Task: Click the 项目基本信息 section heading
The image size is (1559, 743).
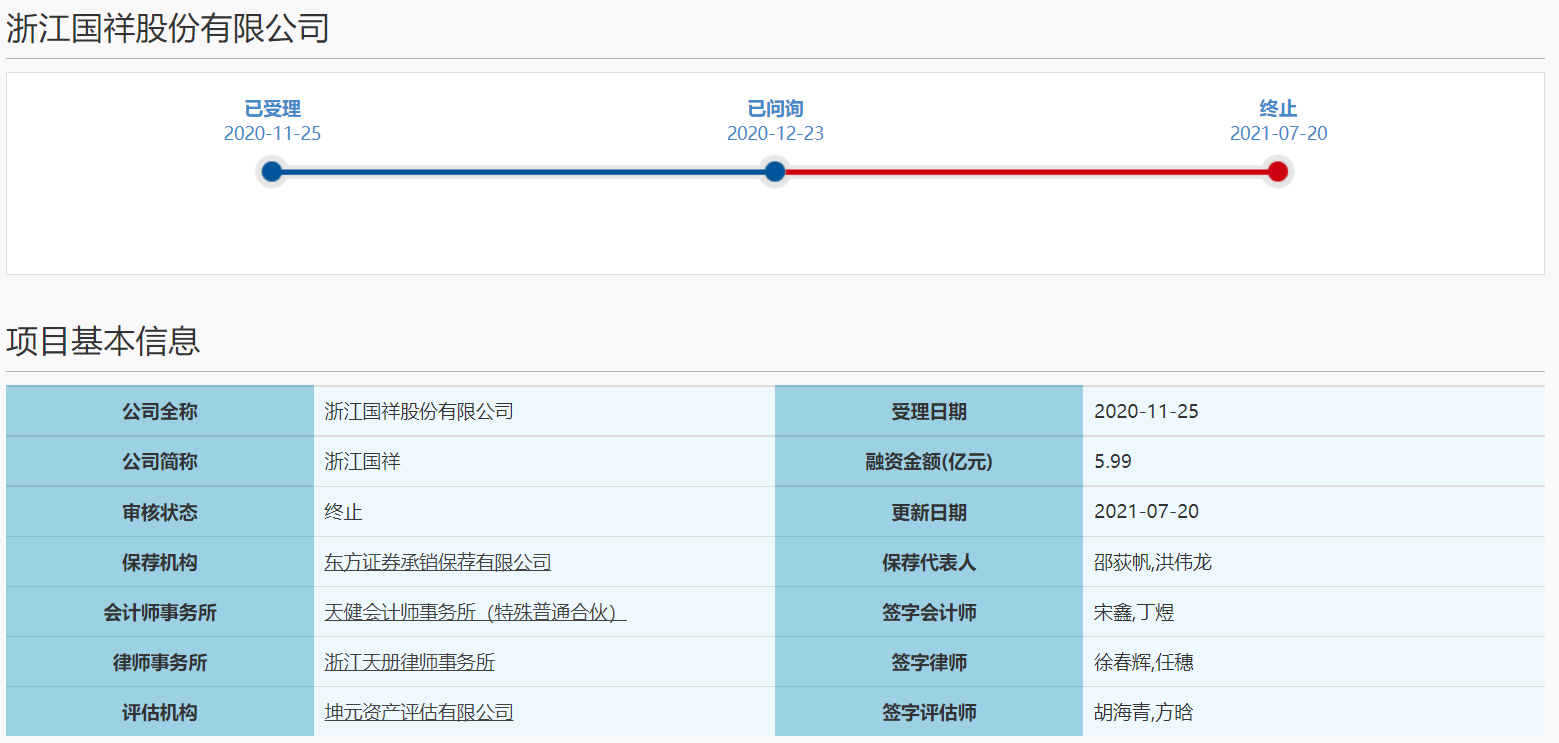Action: click(x=103, y=341)
